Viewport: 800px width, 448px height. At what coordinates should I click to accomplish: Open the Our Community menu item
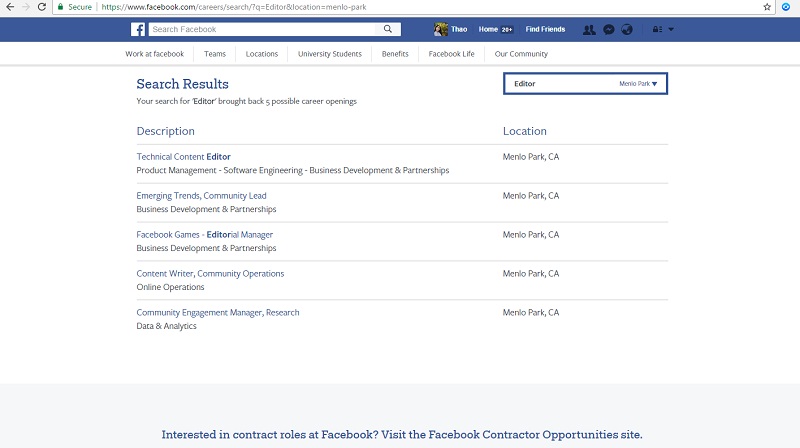click(x=521, y=54)
